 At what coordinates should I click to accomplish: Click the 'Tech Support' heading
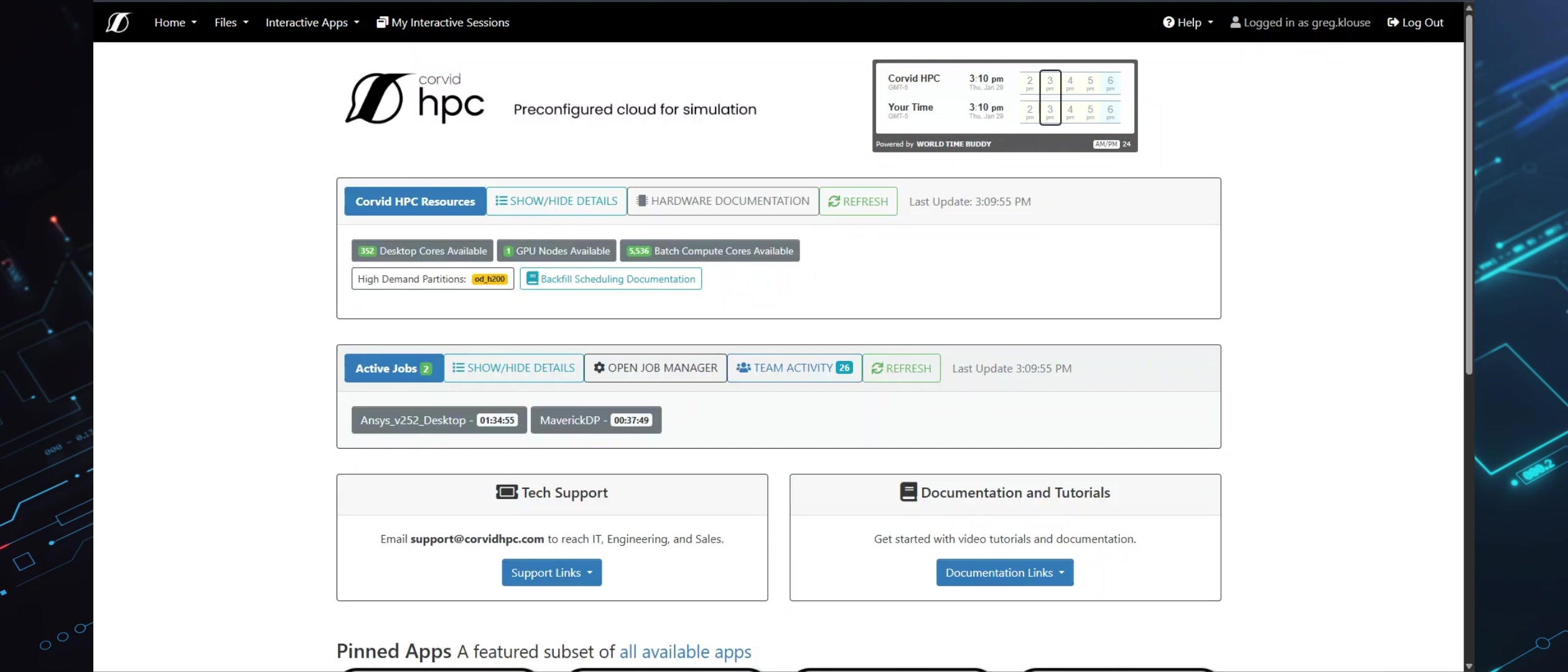tap(564, 493)
